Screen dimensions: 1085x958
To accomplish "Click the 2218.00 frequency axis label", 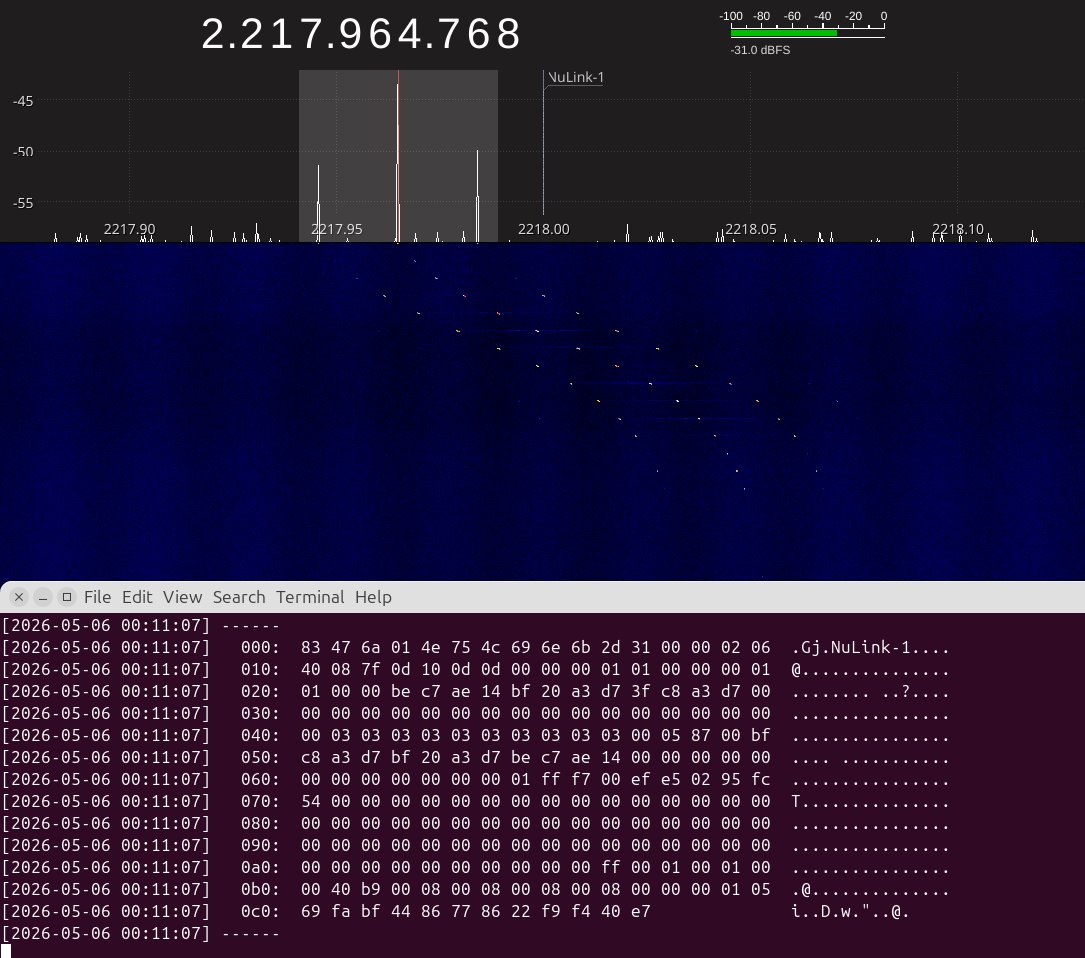I will pyautogui.click(x=544, y=229).
